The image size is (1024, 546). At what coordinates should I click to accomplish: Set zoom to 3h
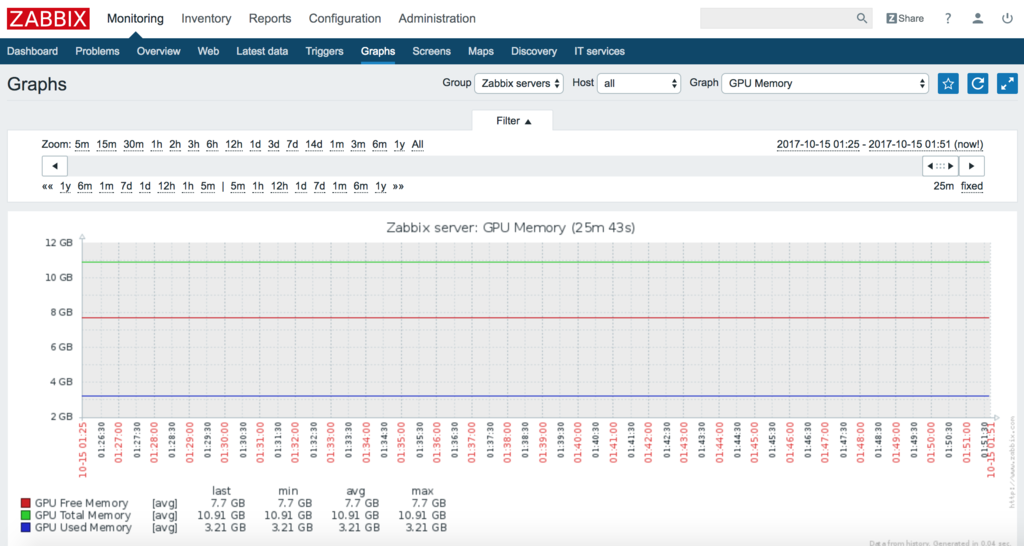(x=193, y=144)
